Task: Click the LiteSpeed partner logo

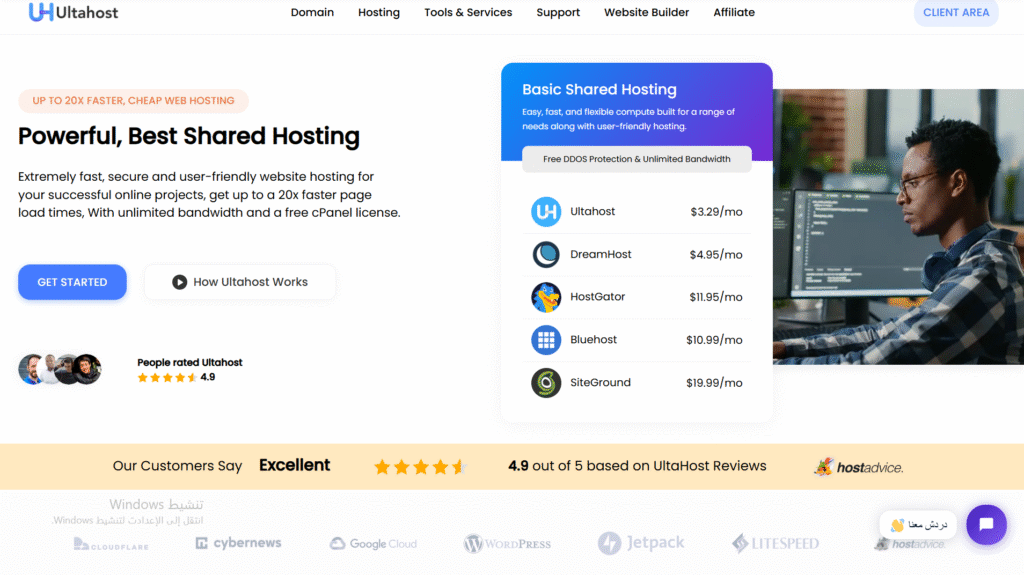Action: point(775,543)
